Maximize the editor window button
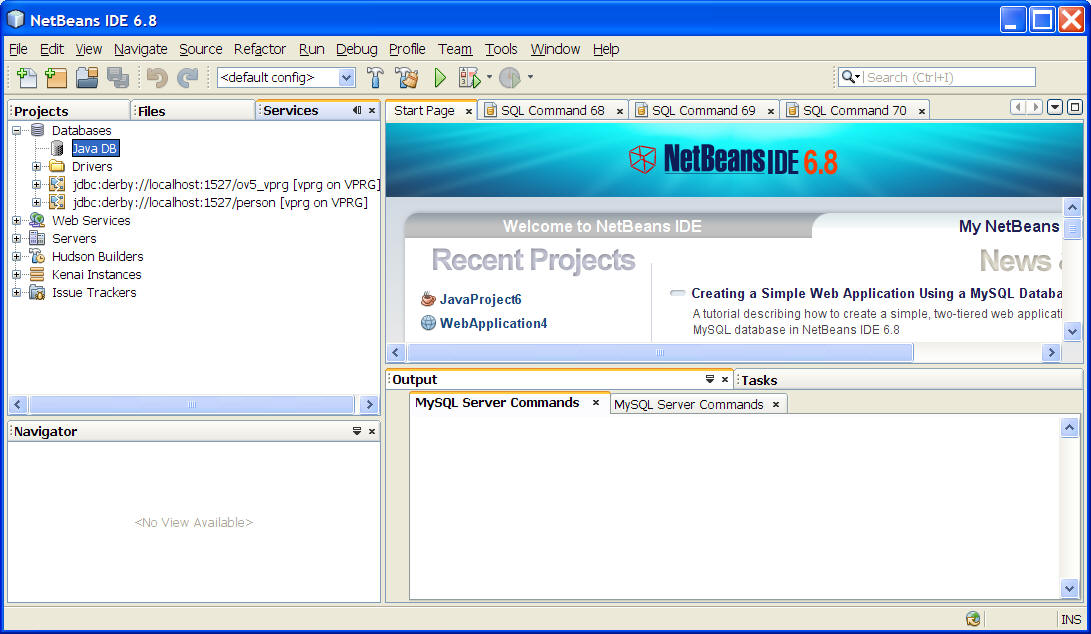This screenshot has width=1091, height=634. [x=1075, y=107]
